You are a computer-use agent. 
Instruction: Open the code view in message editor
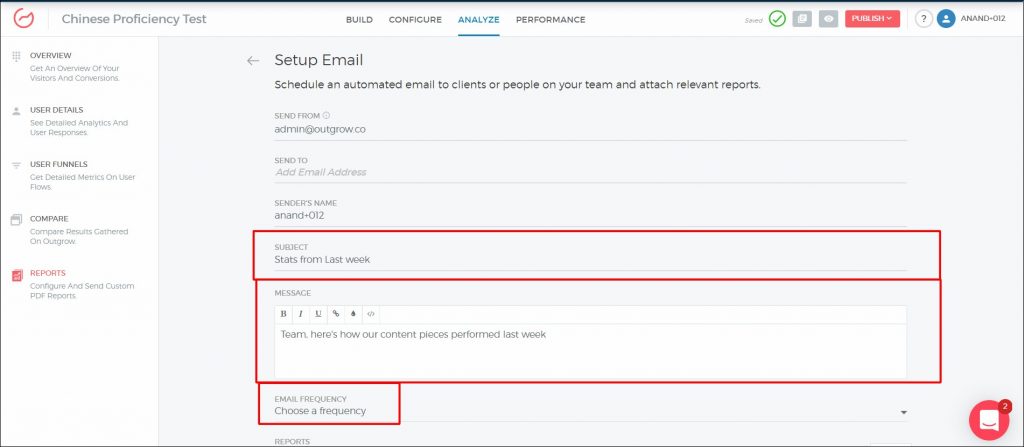370,314
